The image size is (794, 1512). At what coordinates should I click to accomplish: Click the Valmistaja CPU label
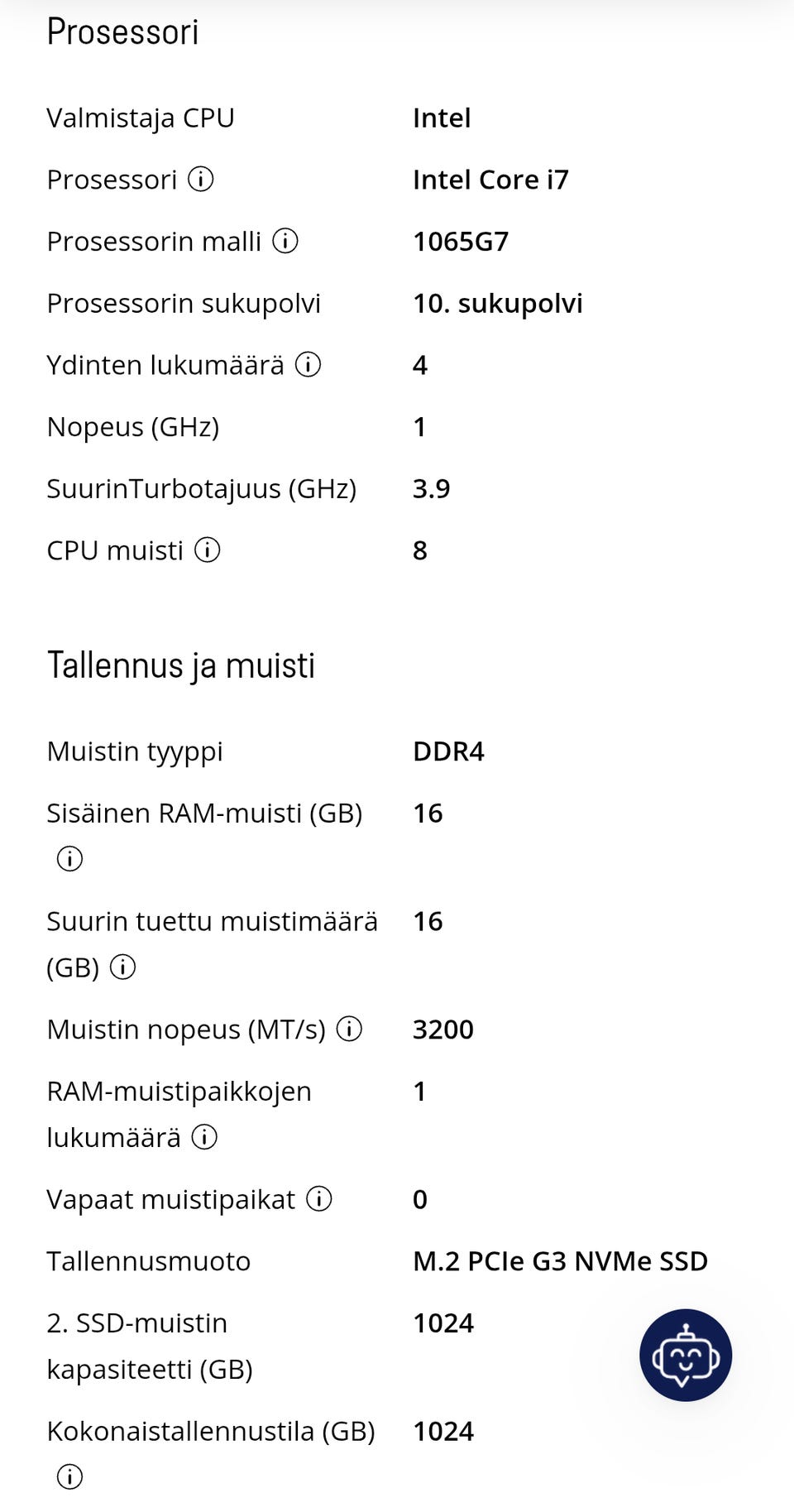coord(141,118)
